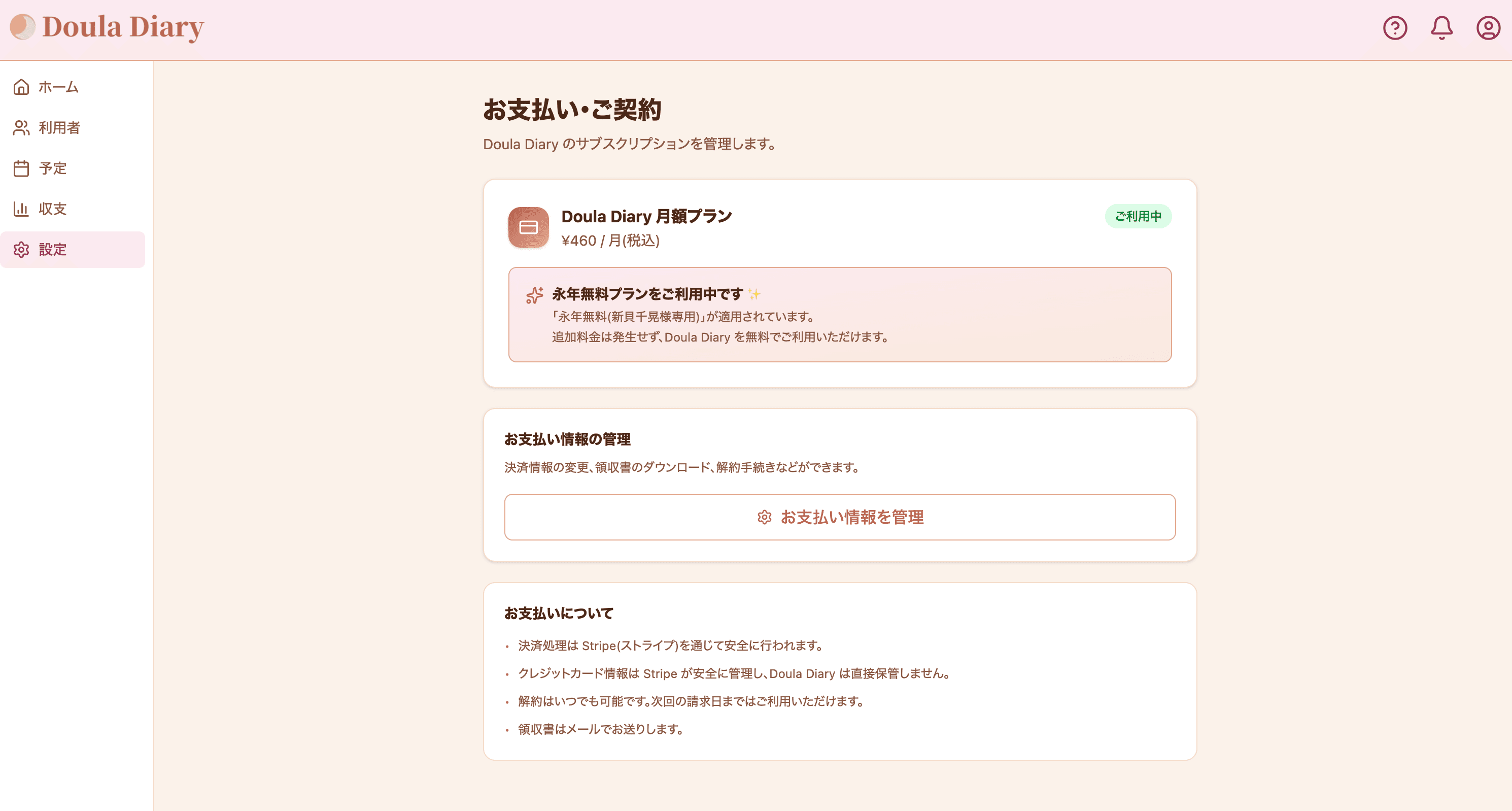This screenshot has width=1512, height=811.
Task: Click the 永年無料プランをご利用中です heading
Action: click(x=647, y=294)
